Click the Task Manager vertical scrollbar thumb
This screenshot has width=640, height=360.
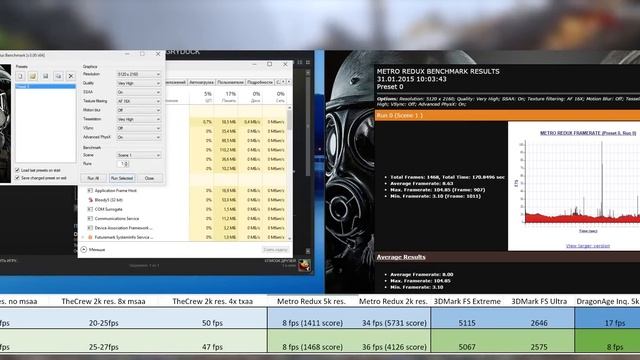[x=290, y=120]
